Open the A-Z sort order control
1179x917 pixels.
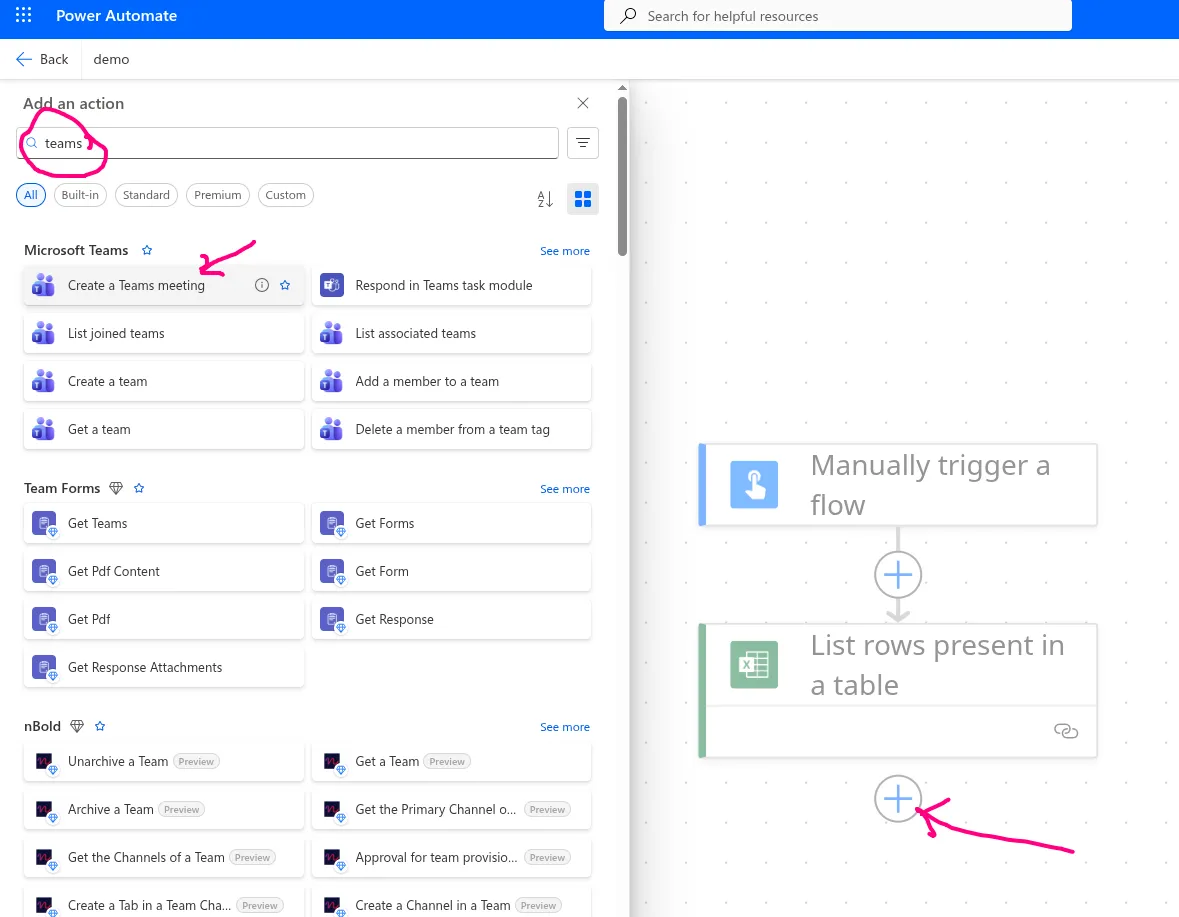click(x=544, y=199)
